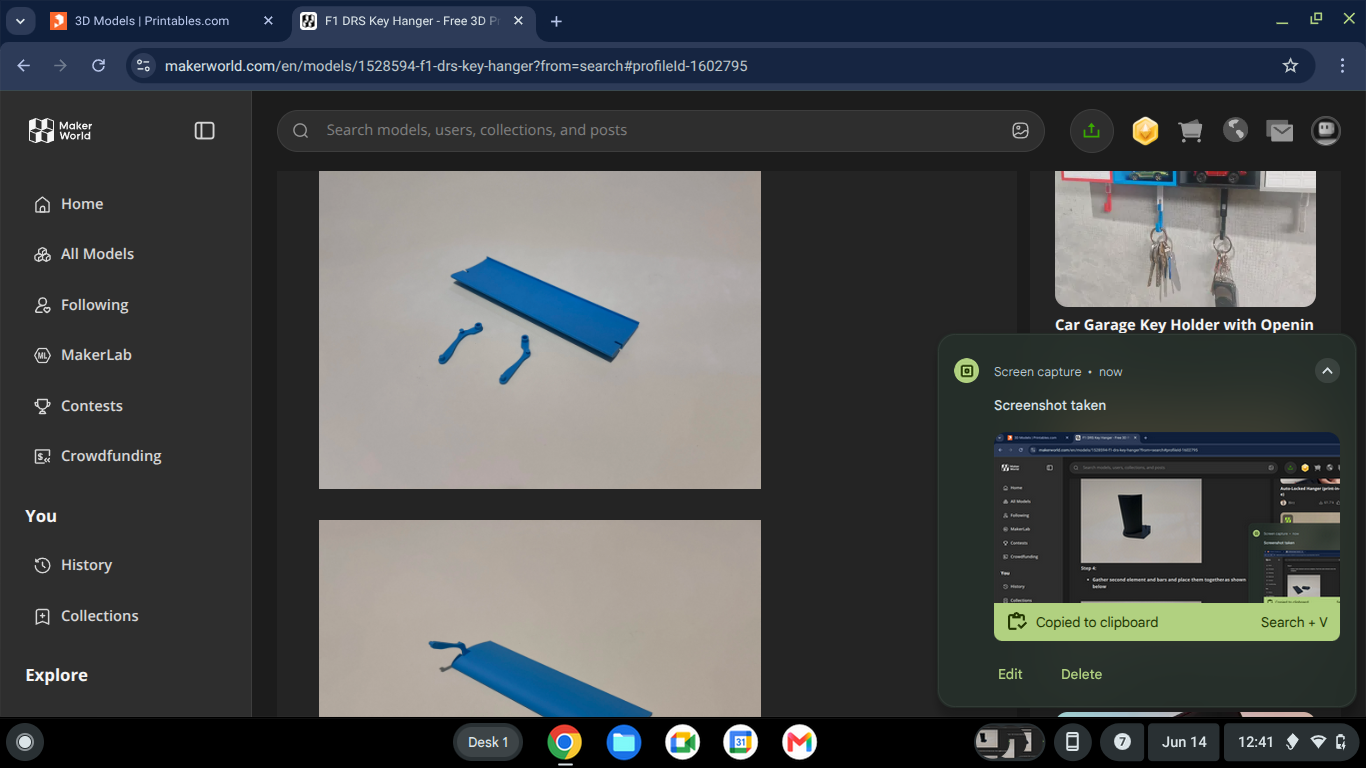Open the screenshot preview thumbnail in notification
Screen dimensions: 1366x768
tap(1167, 517)
